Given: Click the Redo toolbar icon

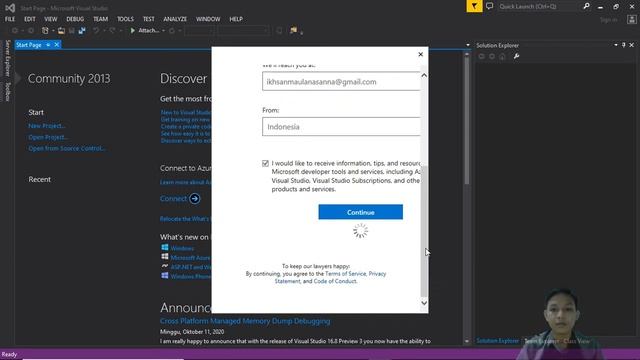Looking at the screenshot, I should [112, 31].
